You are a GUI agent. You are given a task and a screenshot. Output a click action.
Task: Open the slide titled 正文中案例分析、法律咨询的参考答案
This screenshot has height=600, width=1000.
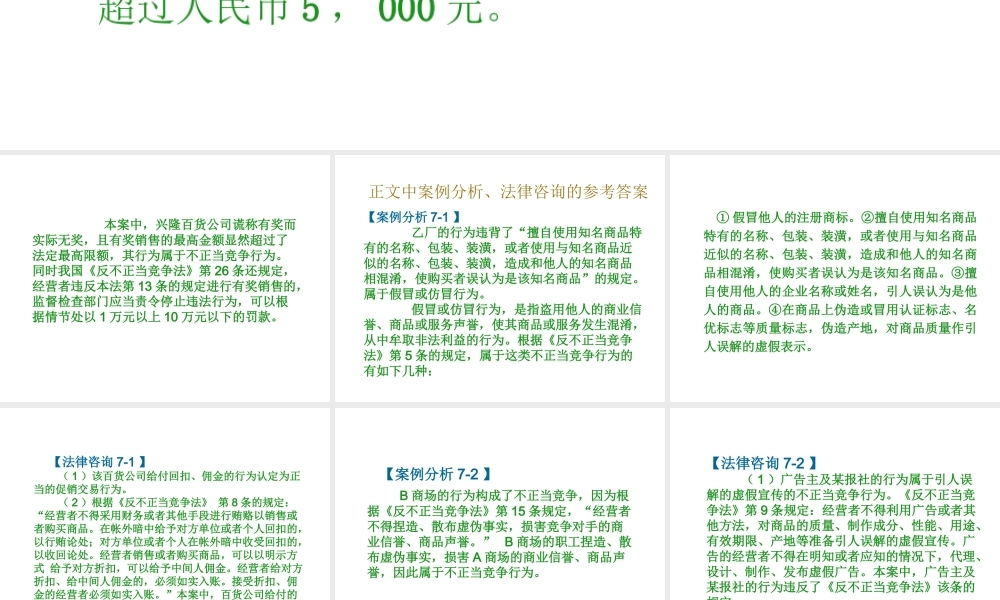[500, 278]
